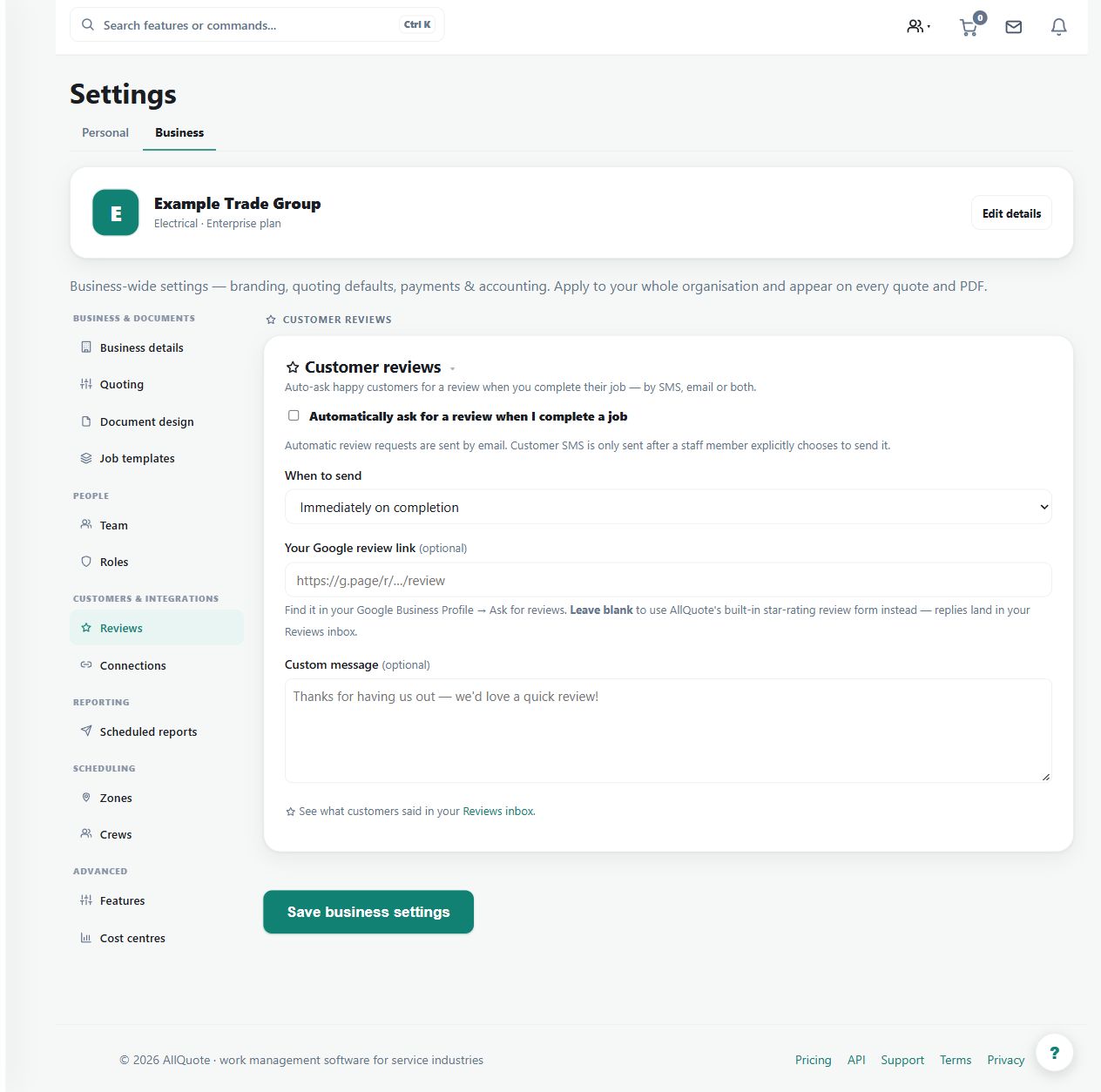Click the Quoting sliders icon

coord(86,384)
